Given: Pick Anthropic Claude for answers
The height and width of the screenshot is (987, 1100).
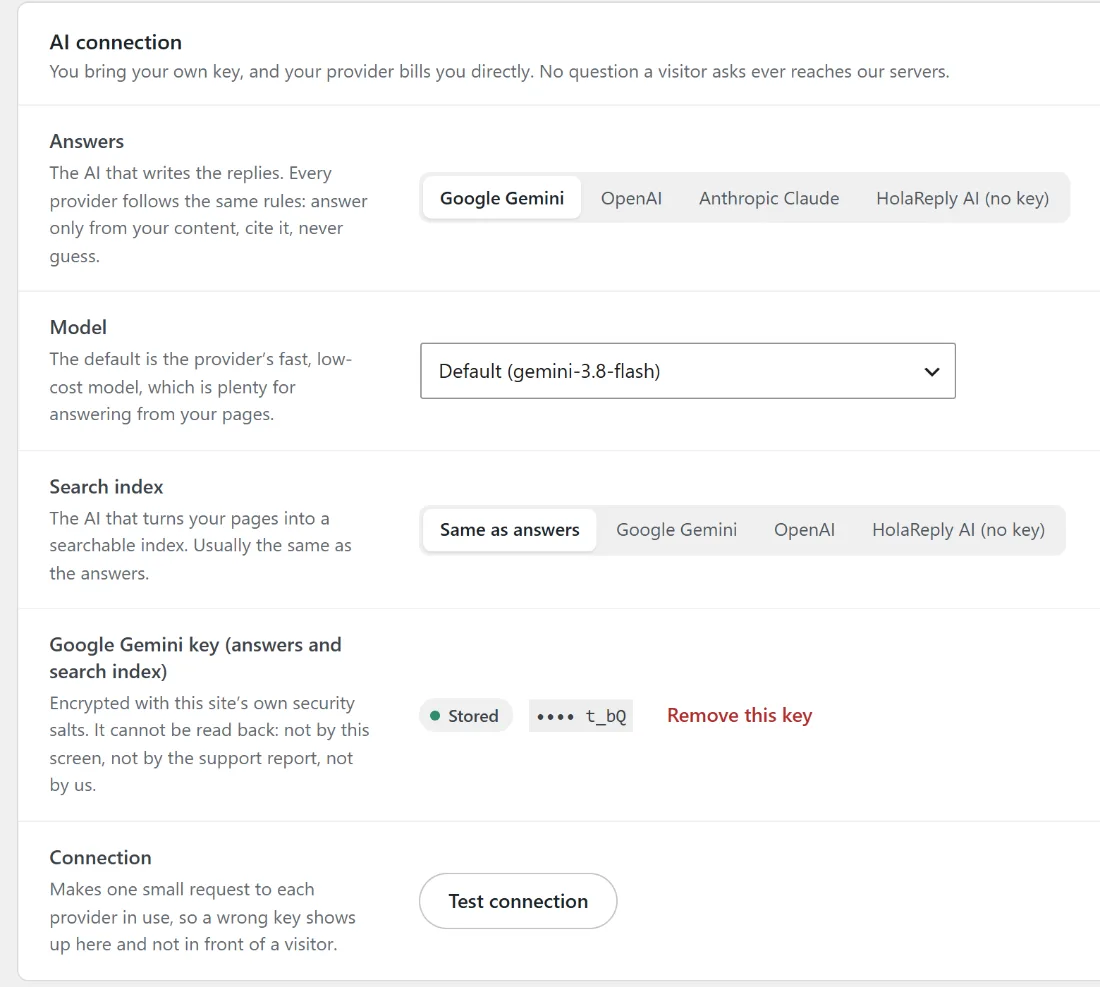Looking at the screenshot, I should pyautogui.click(x=768, y=198).
